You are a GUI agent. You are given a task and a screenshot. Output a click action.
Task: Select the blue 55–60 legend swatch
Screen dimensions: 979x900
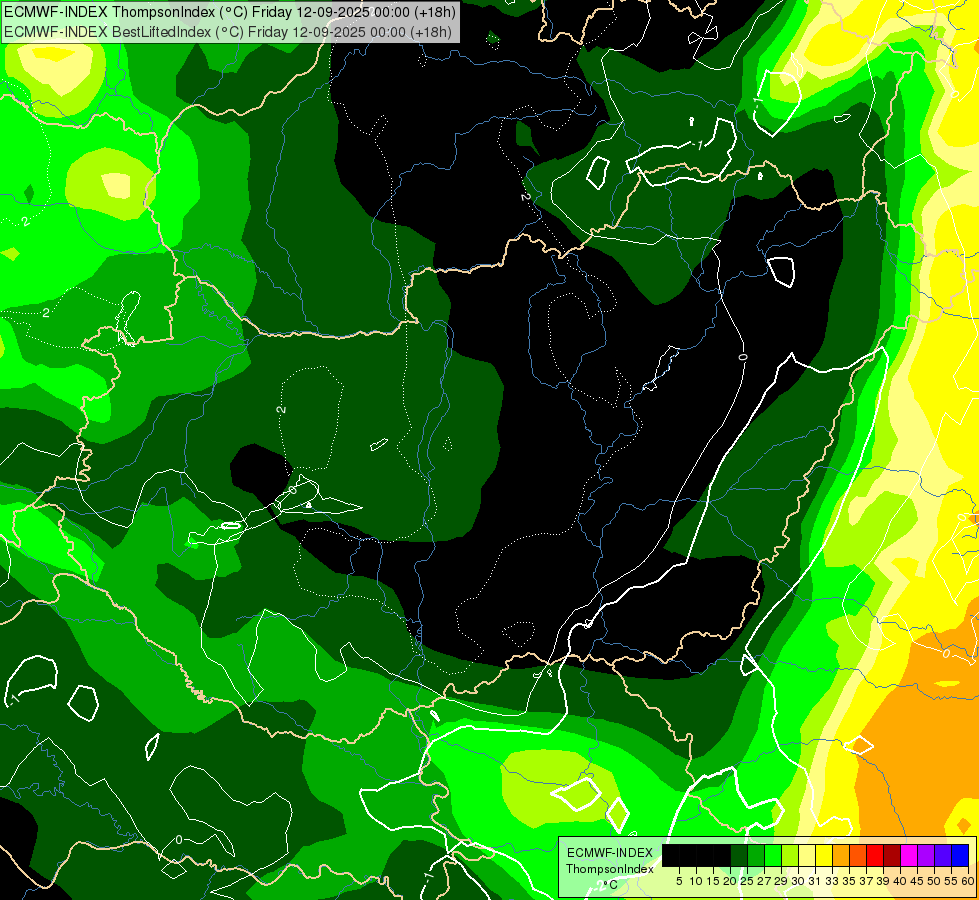(x=960, y=855)
